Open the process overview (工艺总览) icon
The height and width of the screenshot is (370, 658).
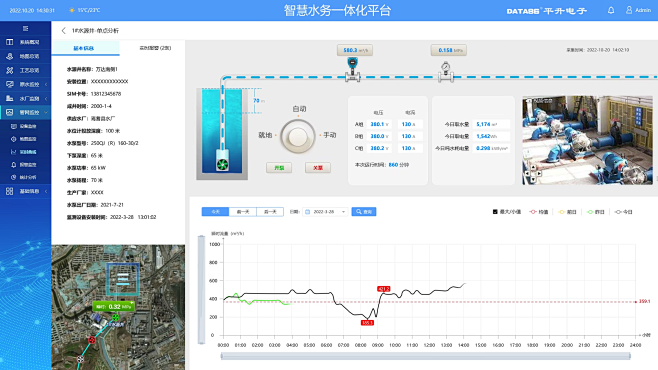coord(10,70)
